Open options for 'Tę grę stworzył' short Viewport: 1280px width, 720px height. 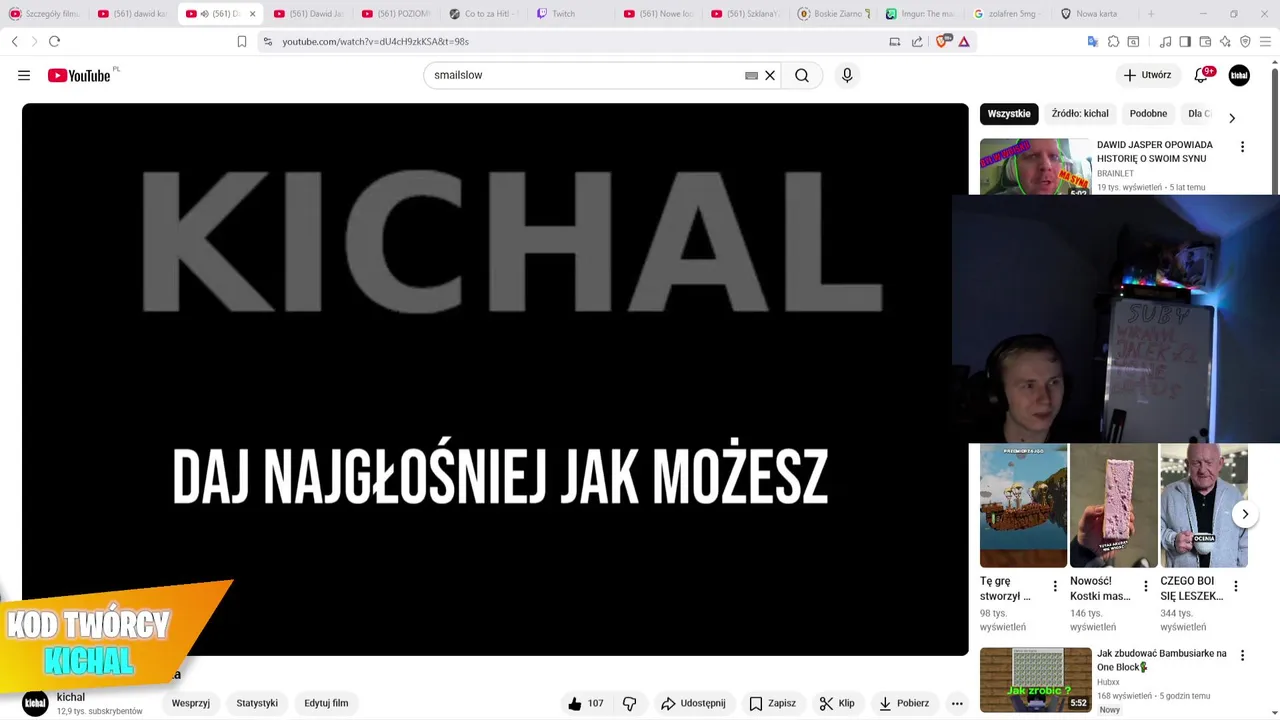click(1055, 587)
